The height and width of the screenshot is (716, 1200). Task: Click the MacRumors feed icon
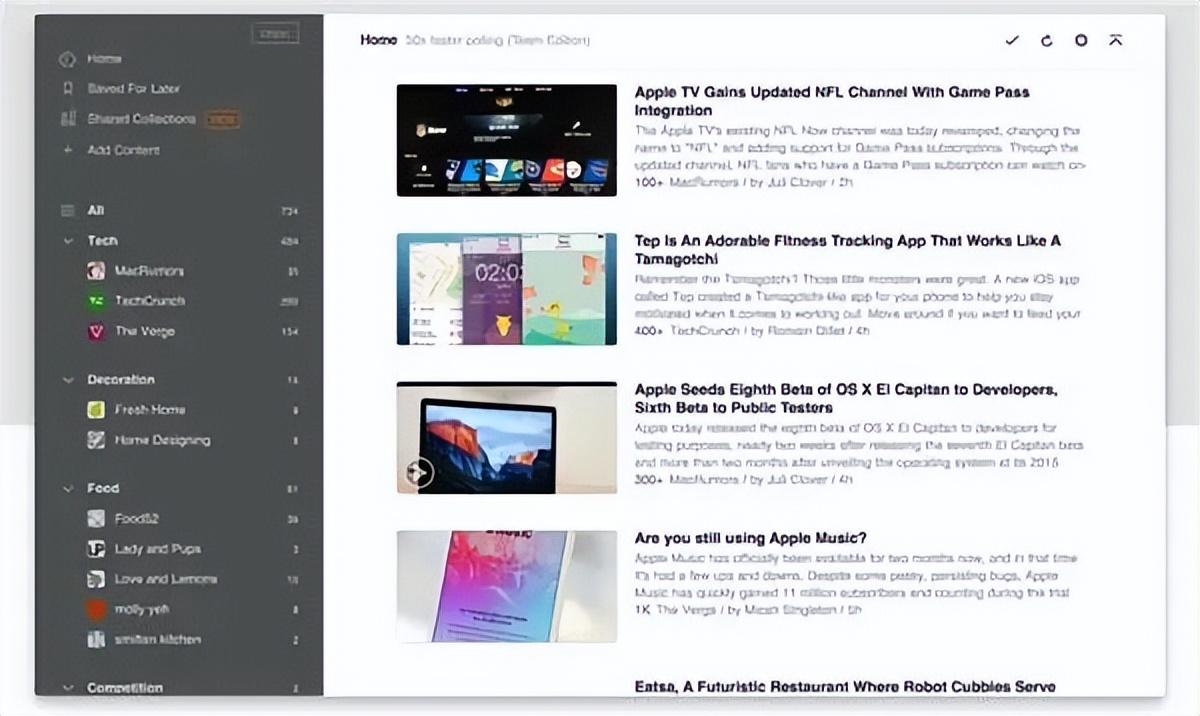[96, 270]
